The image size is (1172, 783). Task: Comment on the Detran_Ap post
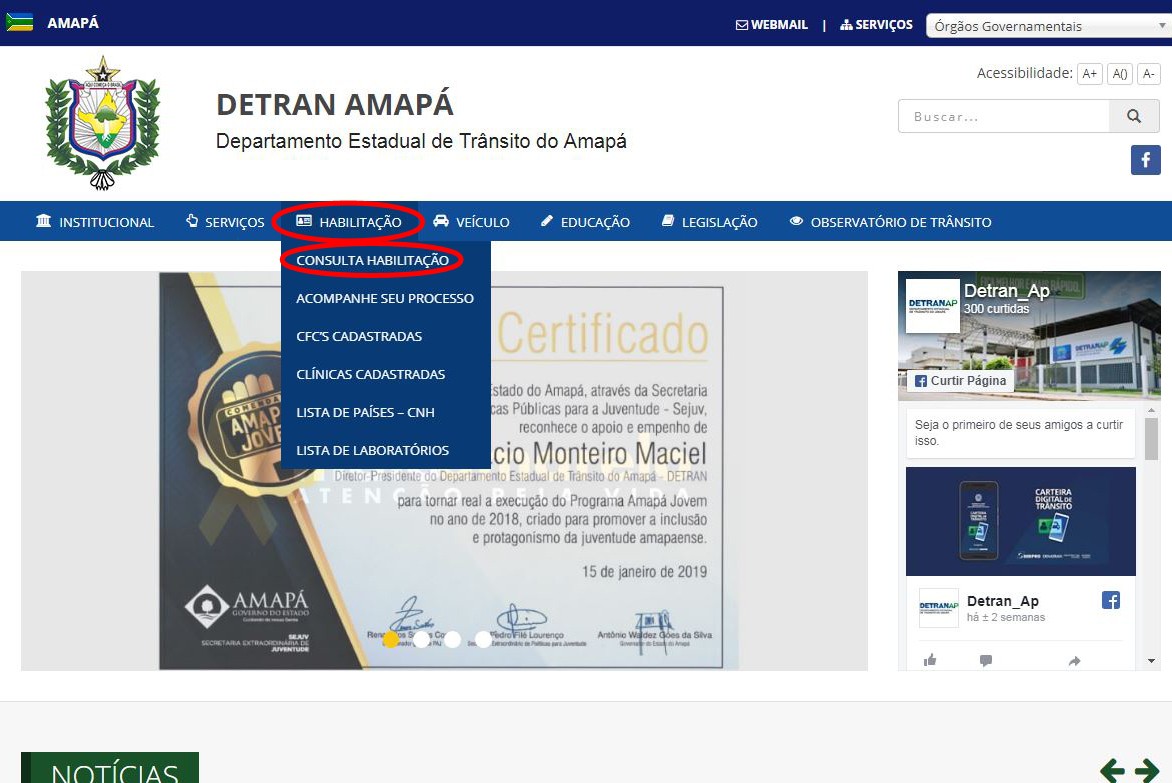point(986,660)
